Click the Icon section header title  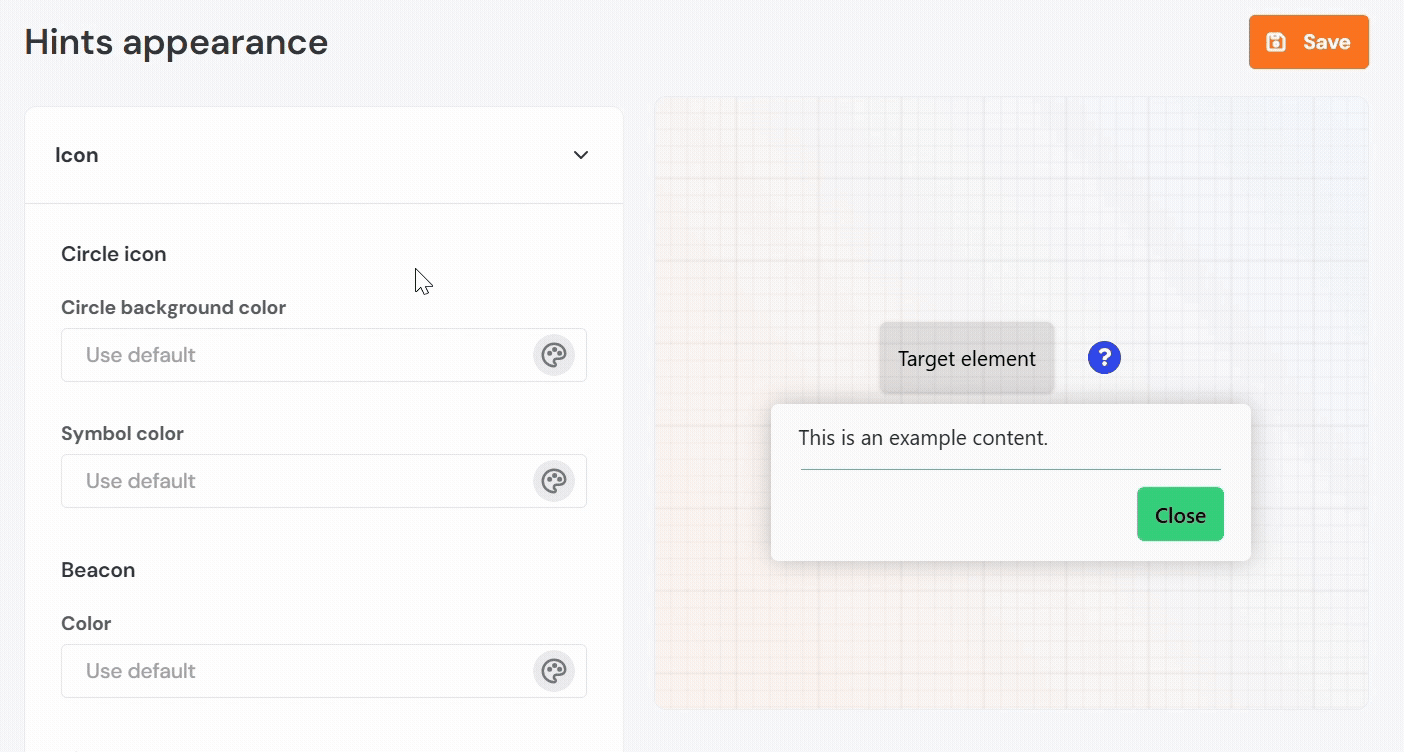coord(77,155)
